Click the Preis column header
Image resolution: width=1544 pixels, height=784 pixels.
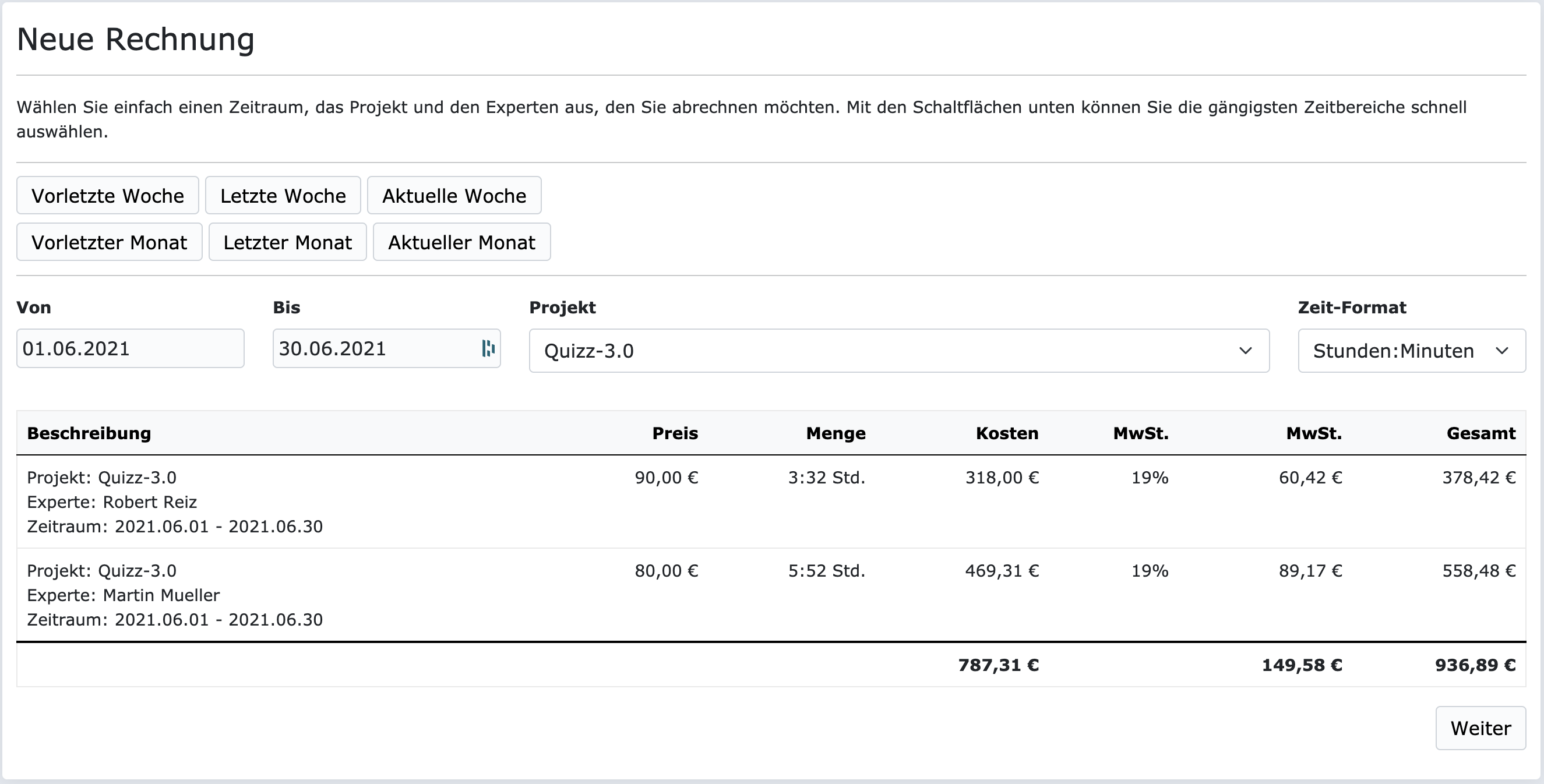tap(675, 433)
